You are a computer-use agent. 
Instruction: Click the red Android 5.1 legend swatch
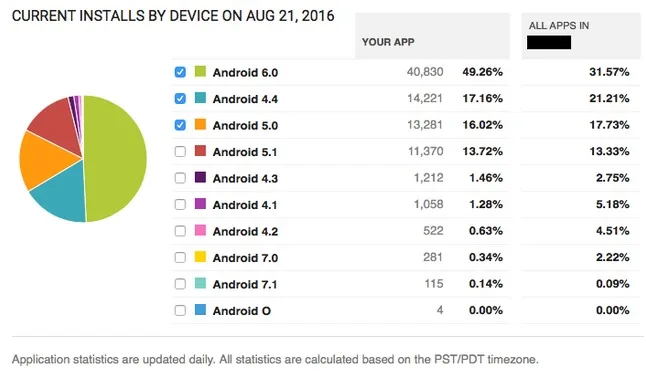(x=200, y=150)
